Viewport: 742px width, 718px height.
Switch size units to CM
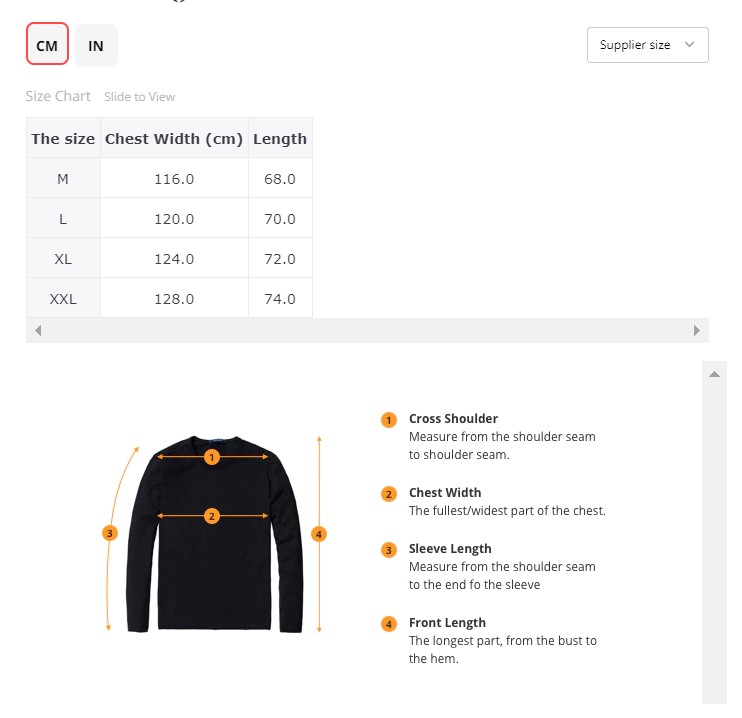pyautogui.click(x=47, y=46)
